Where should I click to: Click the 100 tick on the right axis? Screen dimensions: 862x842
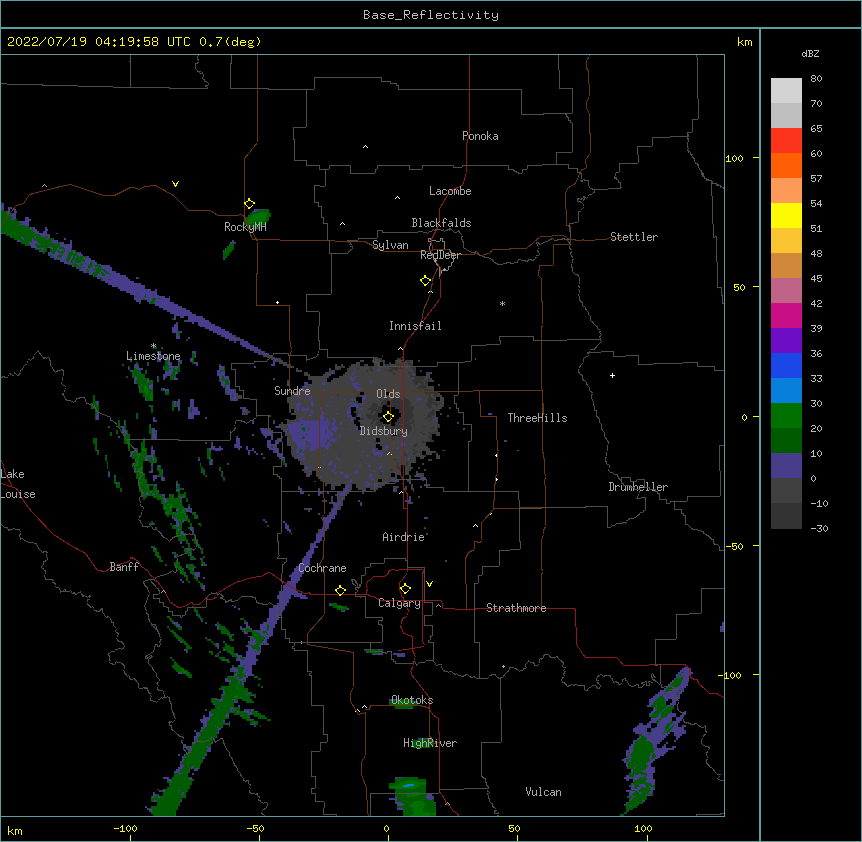[x=734, y=158]
